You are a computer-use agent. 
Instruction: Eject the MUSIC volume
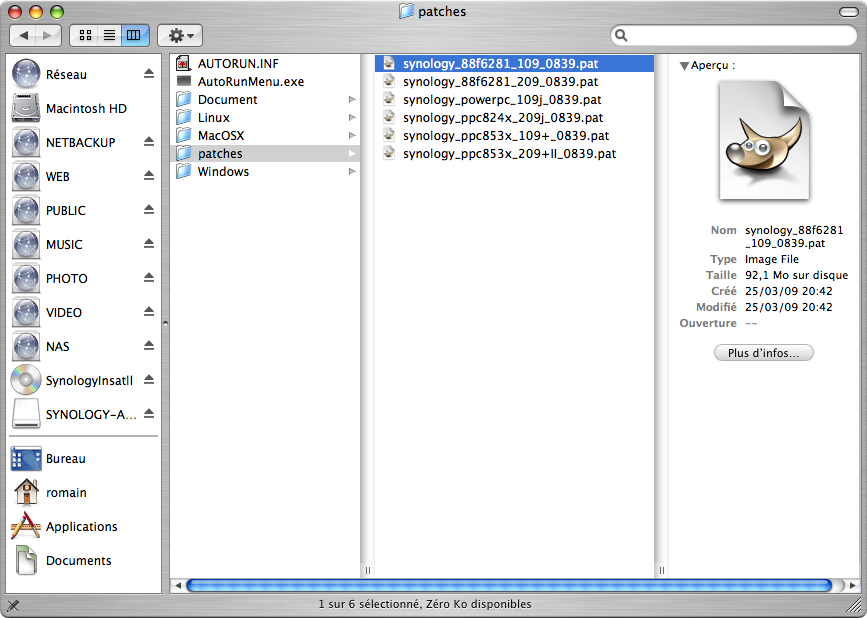click(x=149, y=244)
